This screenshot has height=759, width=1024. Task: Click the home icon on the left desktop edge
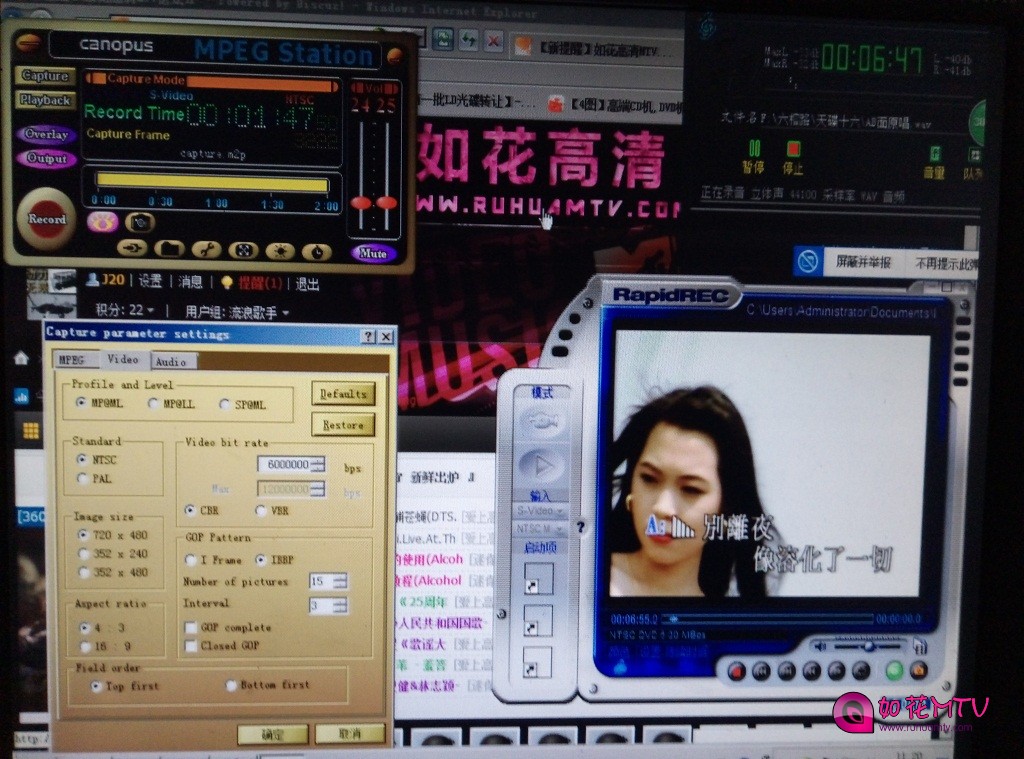pos(21,358)
